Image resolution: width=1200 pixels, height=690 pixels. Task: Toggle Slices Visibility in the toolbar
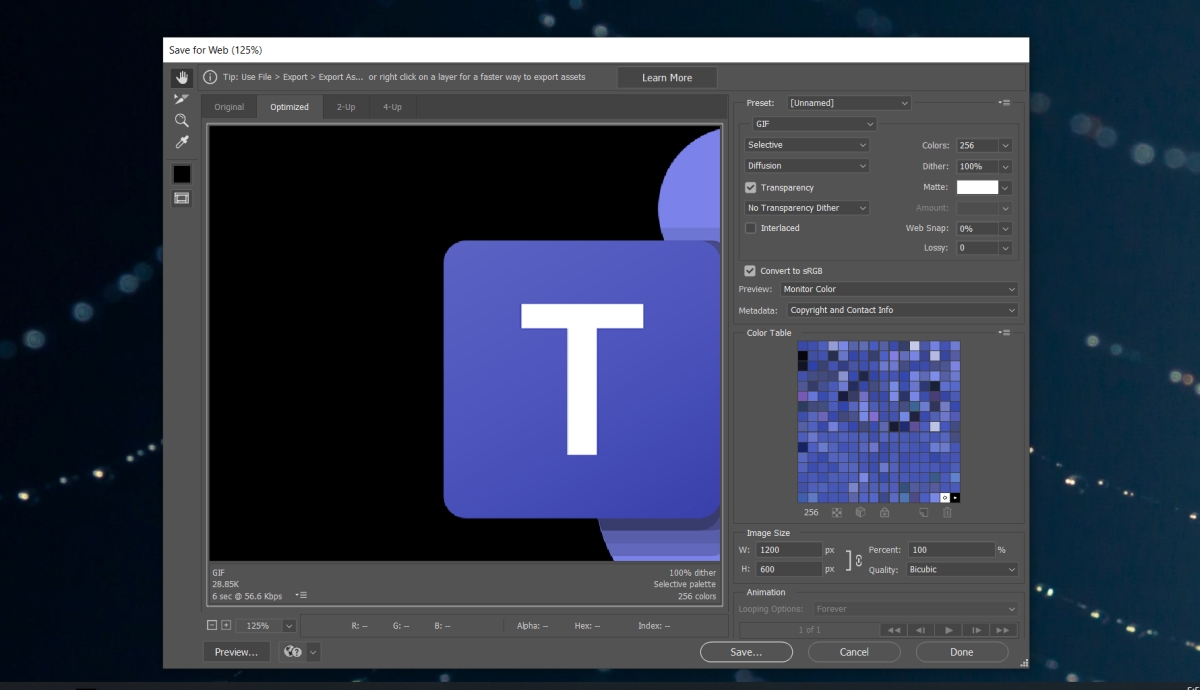[181, 197]
